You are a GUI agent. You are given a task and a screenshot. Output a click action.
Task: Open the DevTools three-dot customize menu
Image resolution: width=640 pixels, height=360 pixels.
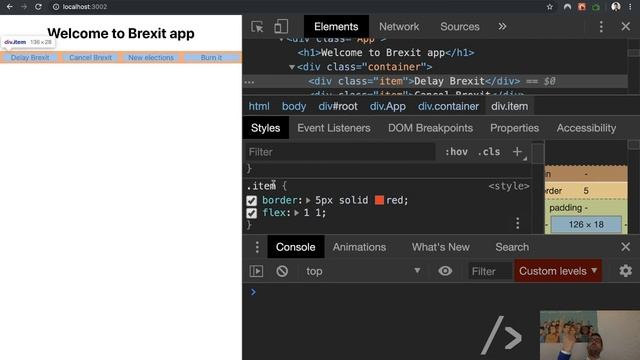pos(601,27)
